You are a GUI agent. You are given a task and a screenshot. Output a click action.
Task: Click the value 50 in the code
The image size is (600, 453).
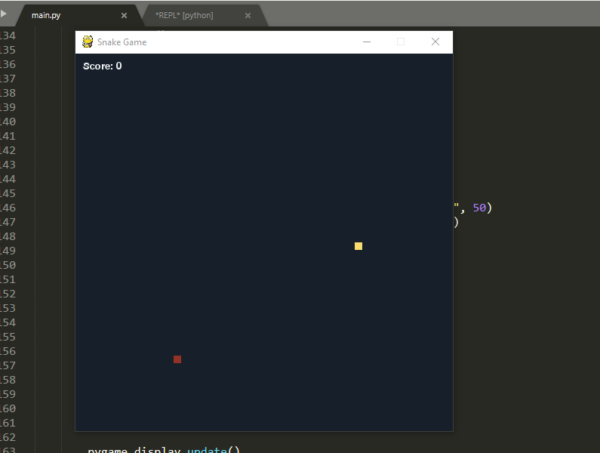pos(479,208)
